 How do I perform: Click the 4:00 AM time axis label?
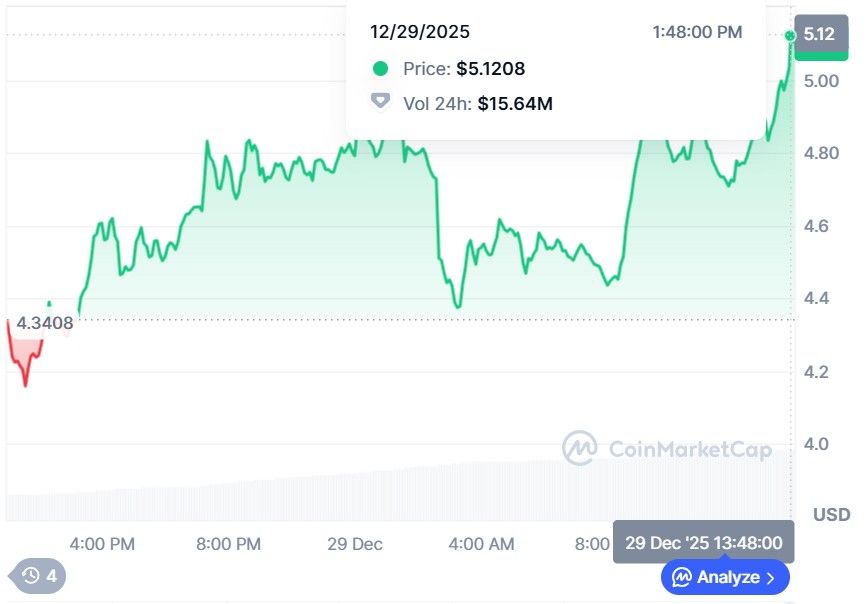coord(481,544)
